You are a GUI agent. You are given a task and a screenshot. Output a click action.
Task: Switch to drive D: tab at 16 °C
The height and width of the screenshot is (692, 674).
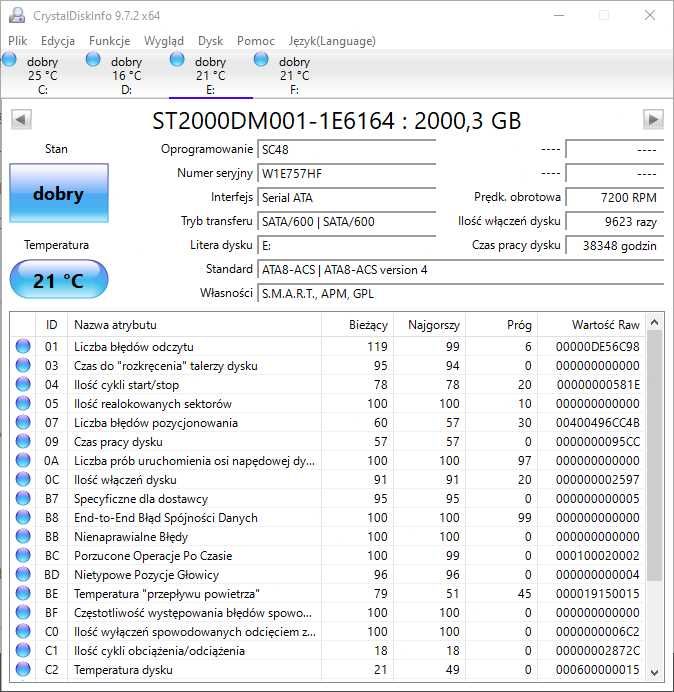point(126,75)
